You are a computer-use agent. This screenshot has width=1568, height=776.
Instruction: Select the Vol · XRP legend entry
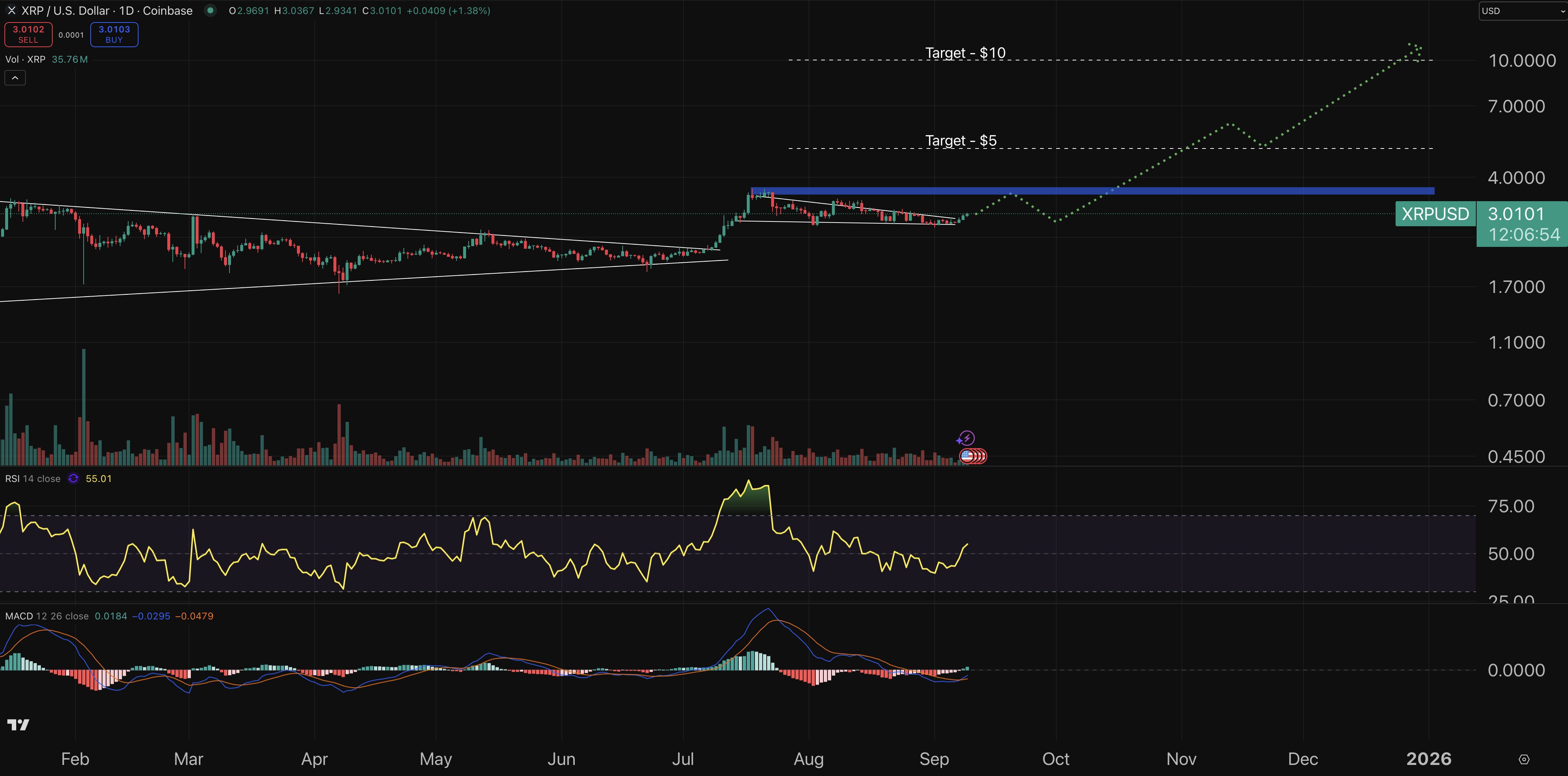tap(26, 59)
